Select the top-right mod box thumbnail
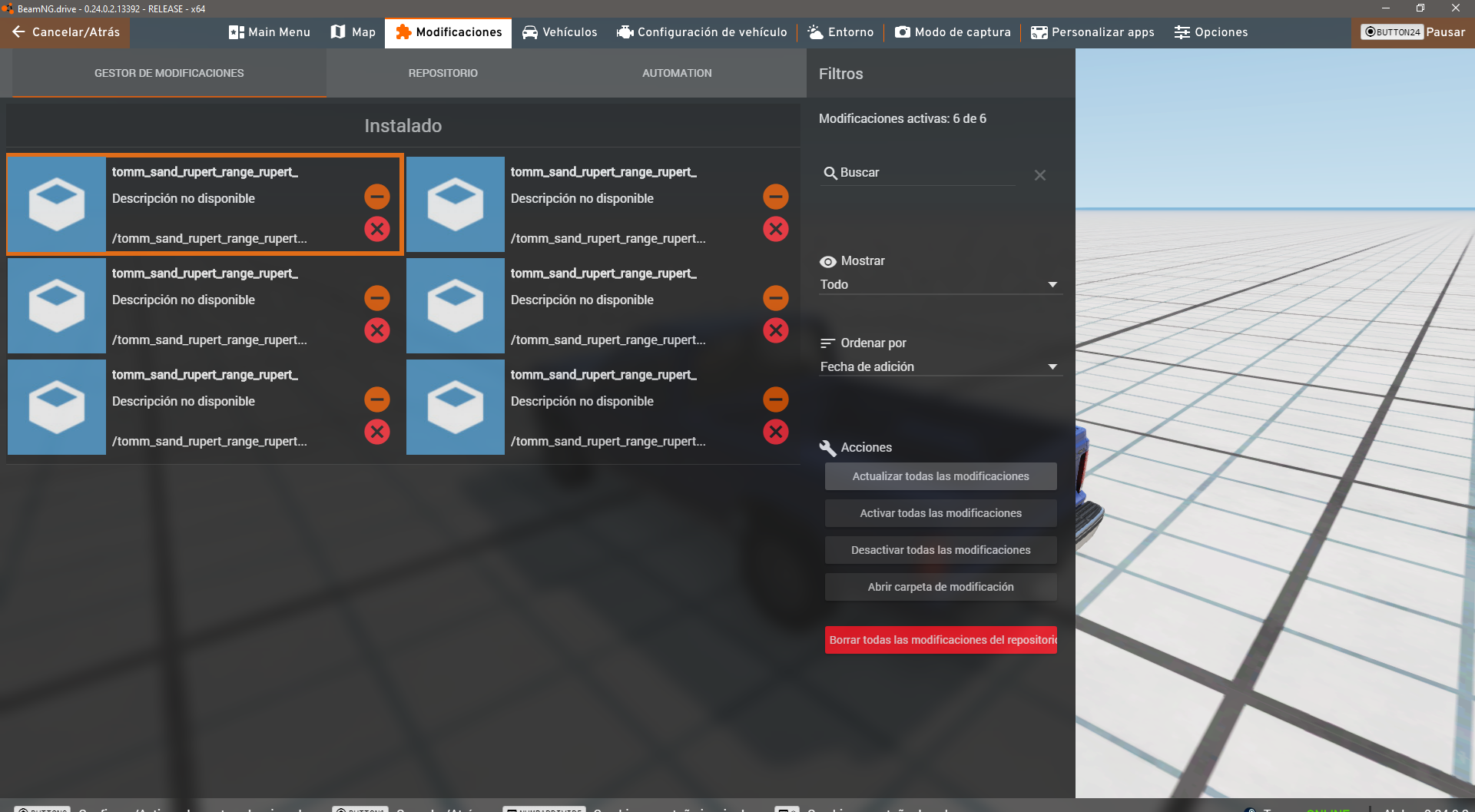The height and width of the screenshot is (812, 1475). click(x=456, y=204)
